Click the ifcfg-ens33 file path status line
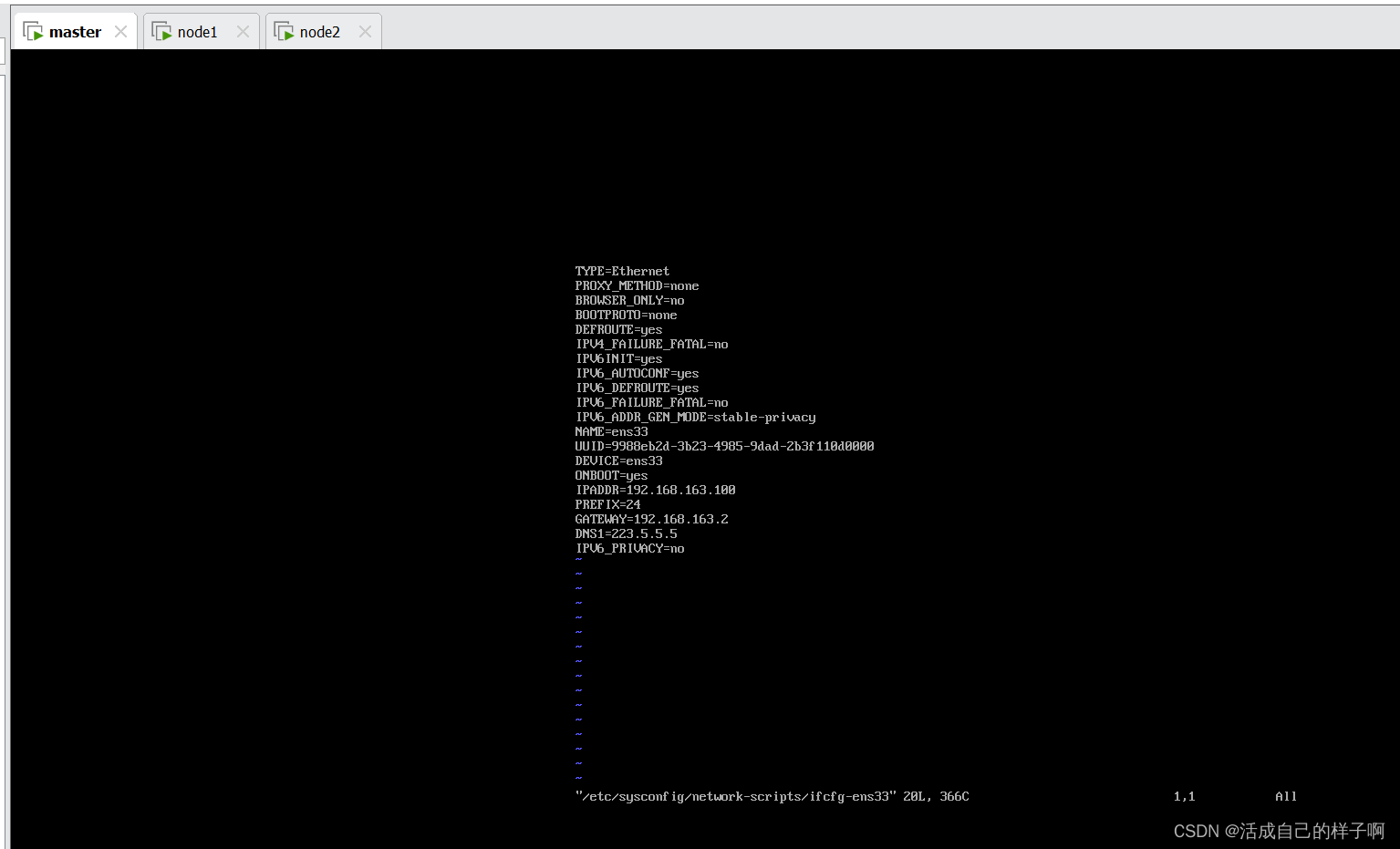Viewport: 1400px width, 849px height. 772,796
